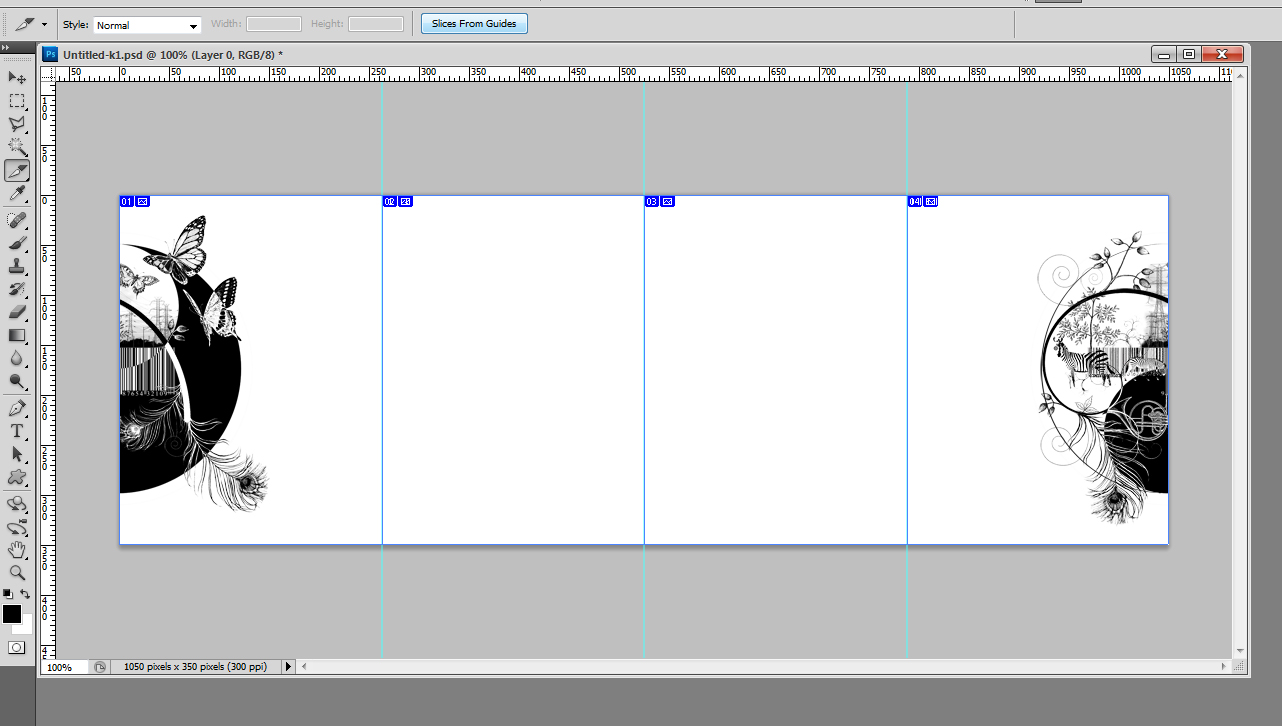
Task: Click the black foreground color swatch
Action: pos(11,613)
